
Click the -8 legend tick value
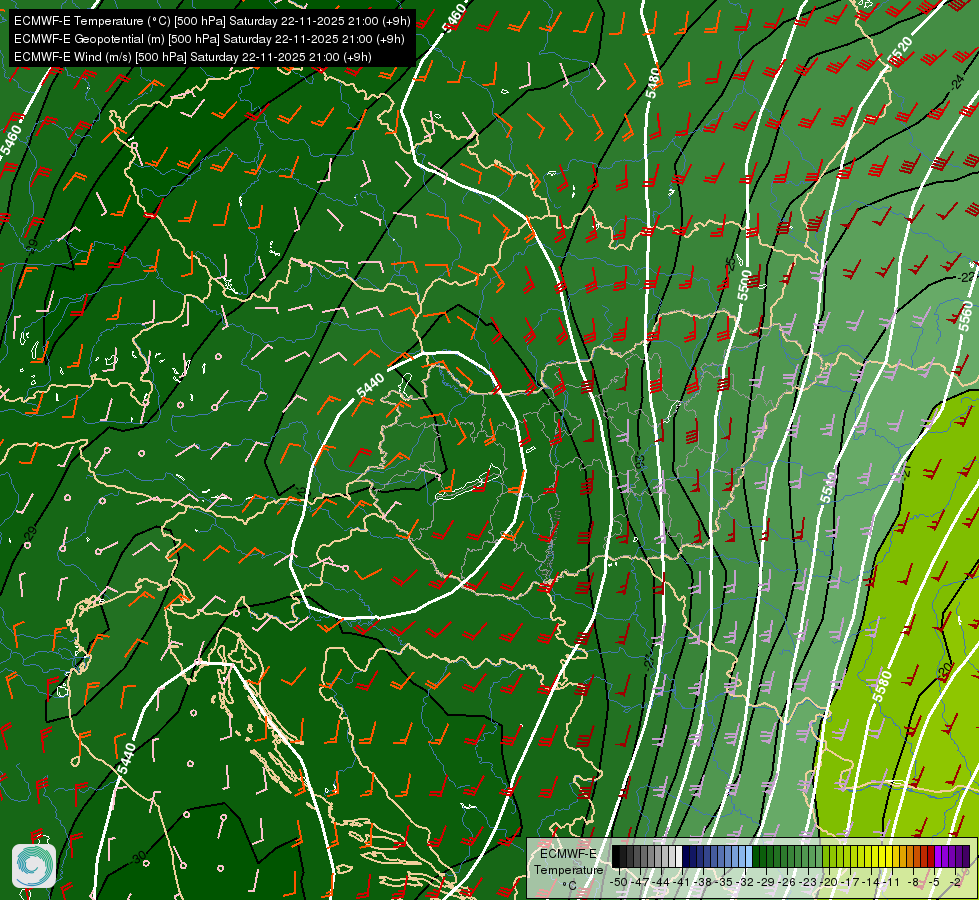coord(913,883)
